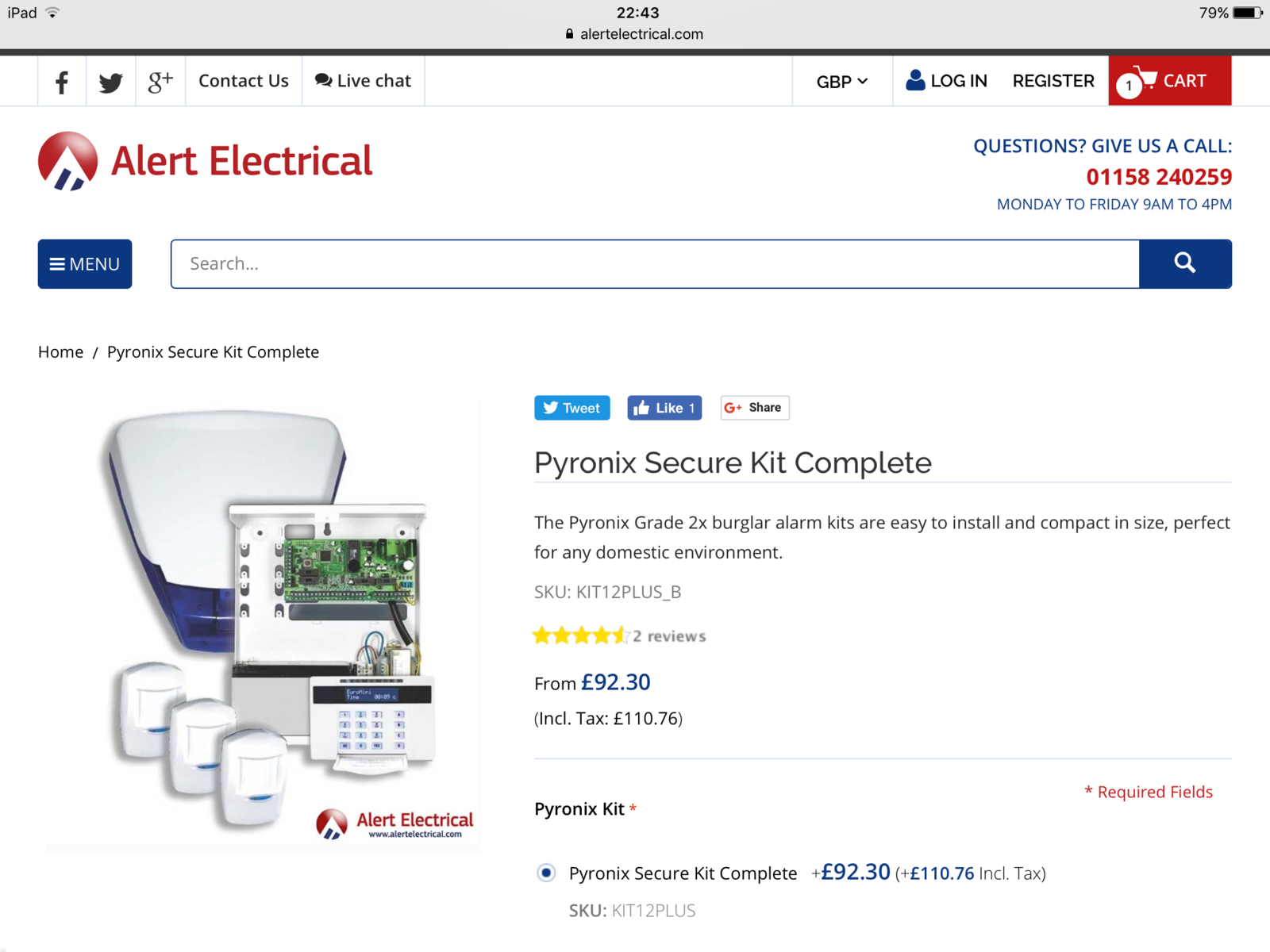Go to Home breadcrumb

tap(60, 352)
